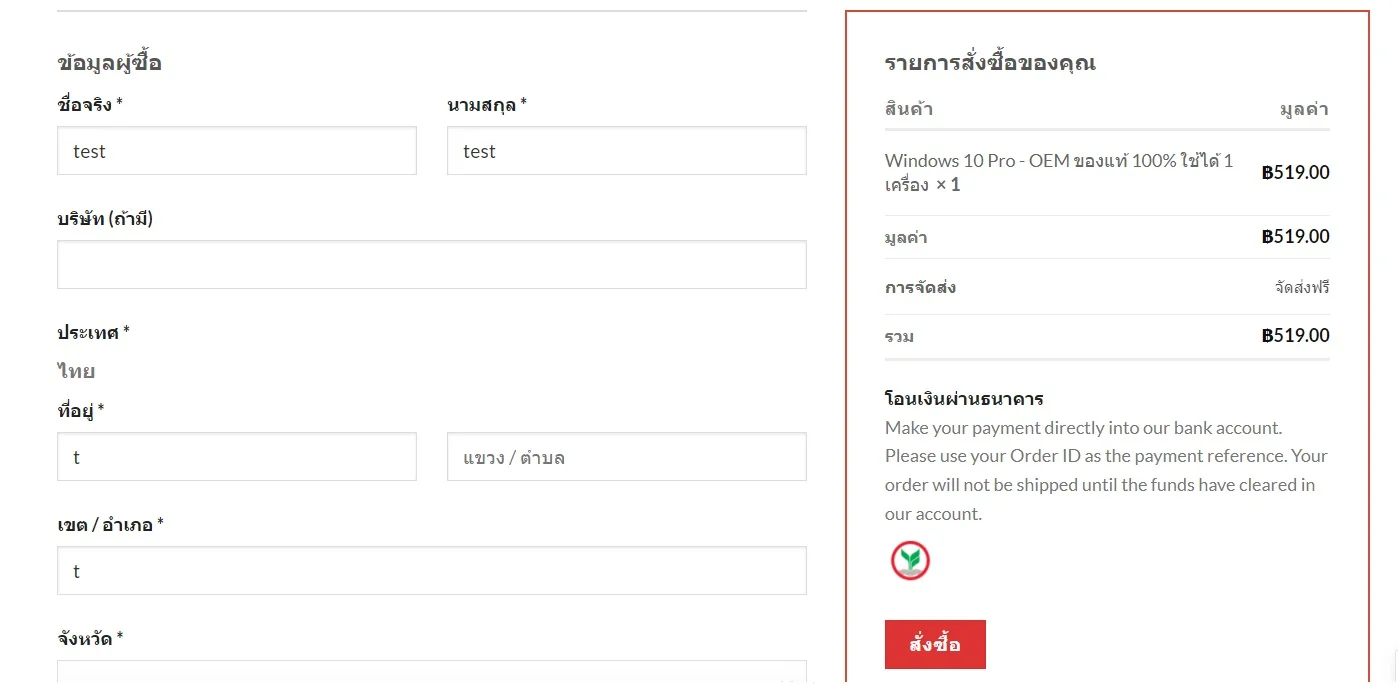The height and width of the screenshot is (684, 1398).
Task: Click the ชื่อจริง * label
Action: [x=90, y=104]
